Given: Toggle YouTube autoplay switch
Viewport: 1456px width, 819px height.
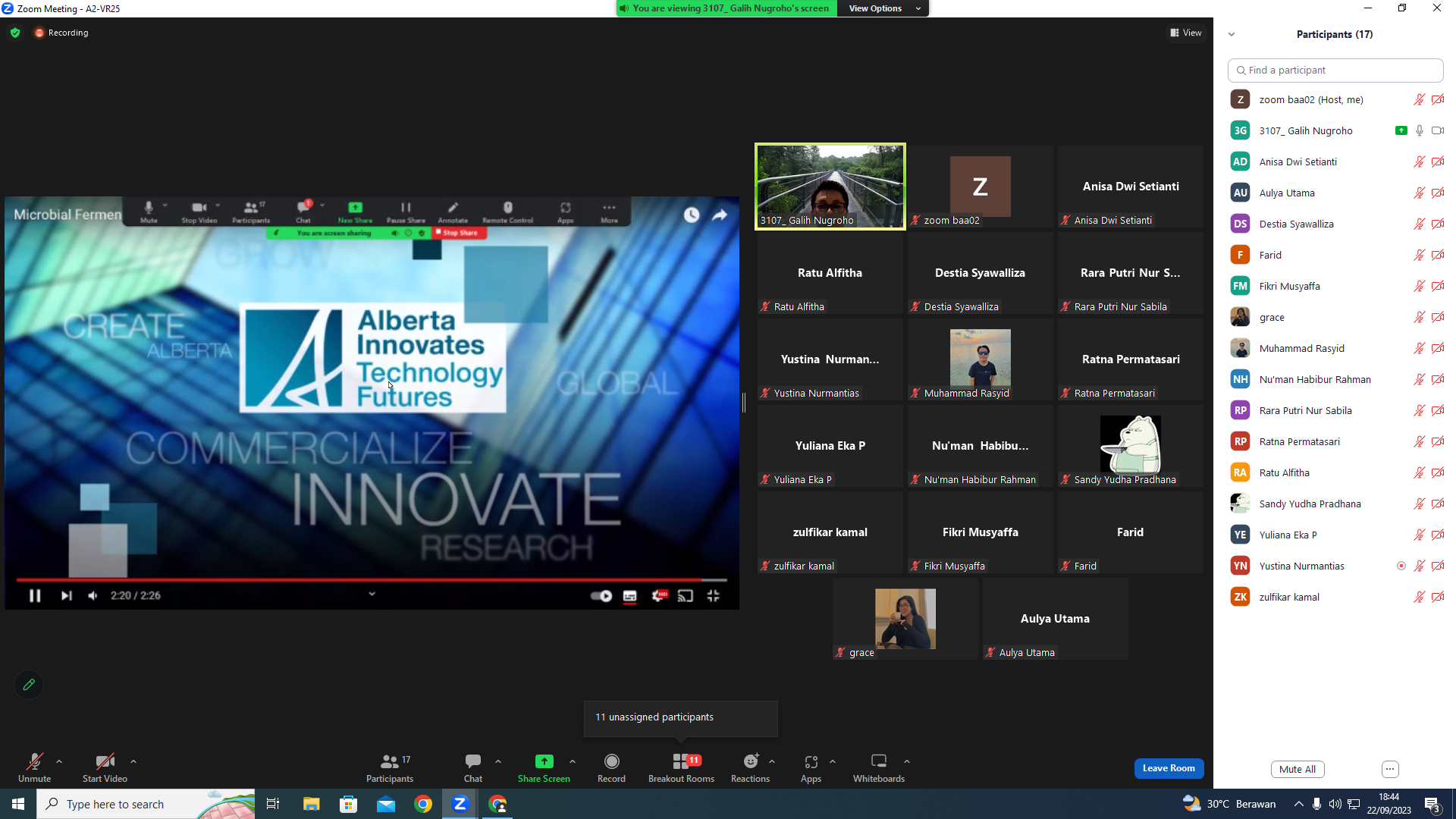Looking at the screenshot, I should tap(601, 596).
